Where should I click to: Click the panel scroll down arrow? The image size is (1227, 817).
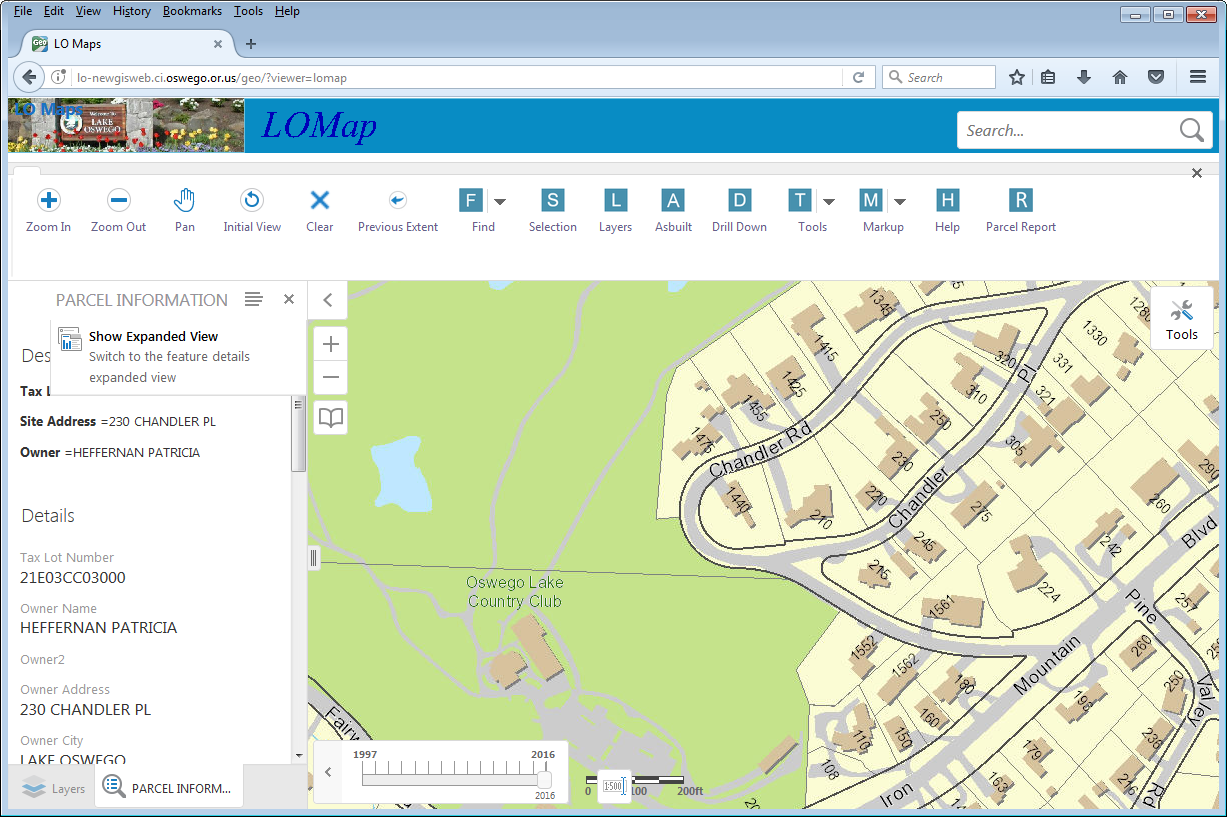pos(298,755)
